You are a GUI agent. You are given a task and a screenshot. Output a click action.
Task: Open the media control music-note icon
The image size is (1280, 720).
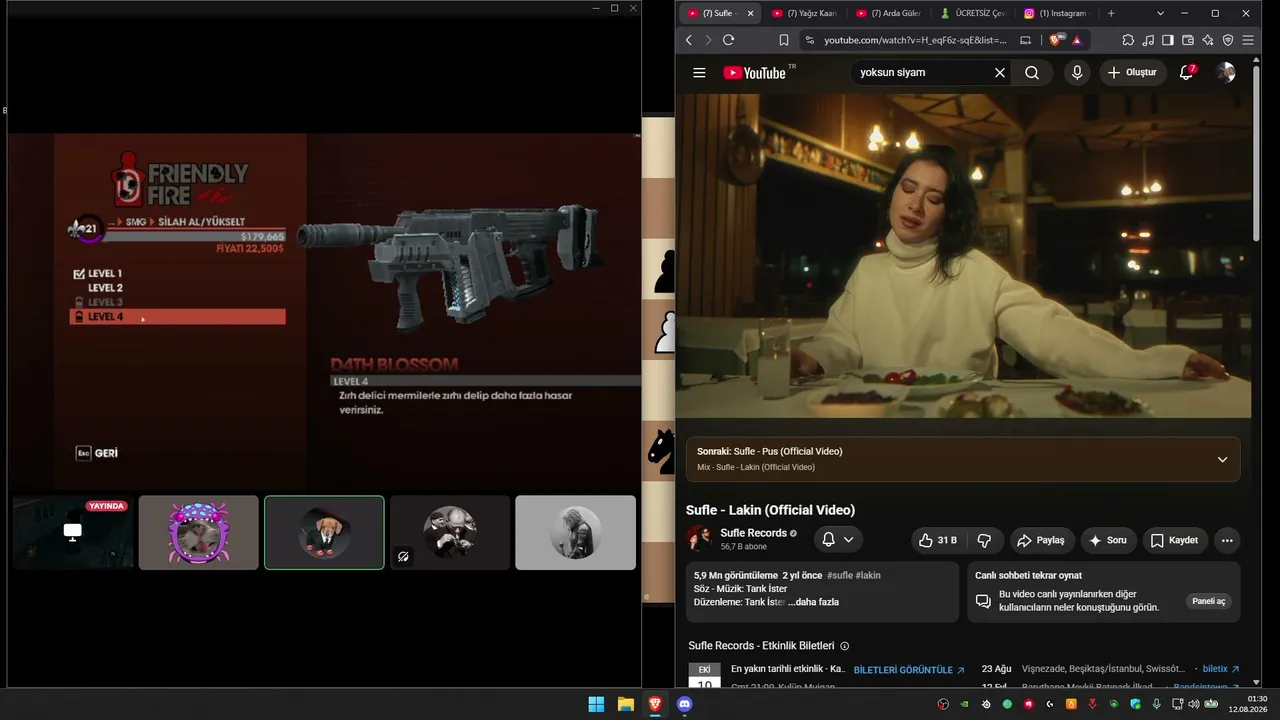pyautogui.click(x=1148, y=40)
